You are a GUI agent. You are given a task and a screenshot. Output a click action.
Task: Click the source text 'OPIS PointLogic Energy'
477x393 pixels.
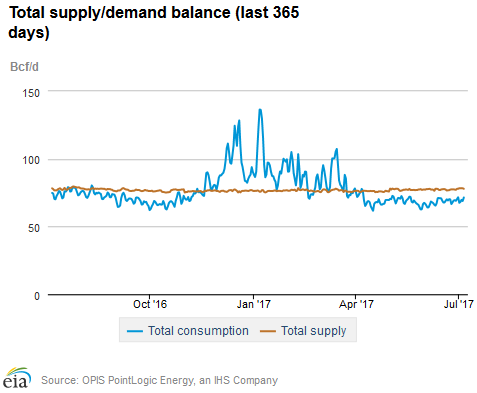pyautogui.click(x=138, y=380)
